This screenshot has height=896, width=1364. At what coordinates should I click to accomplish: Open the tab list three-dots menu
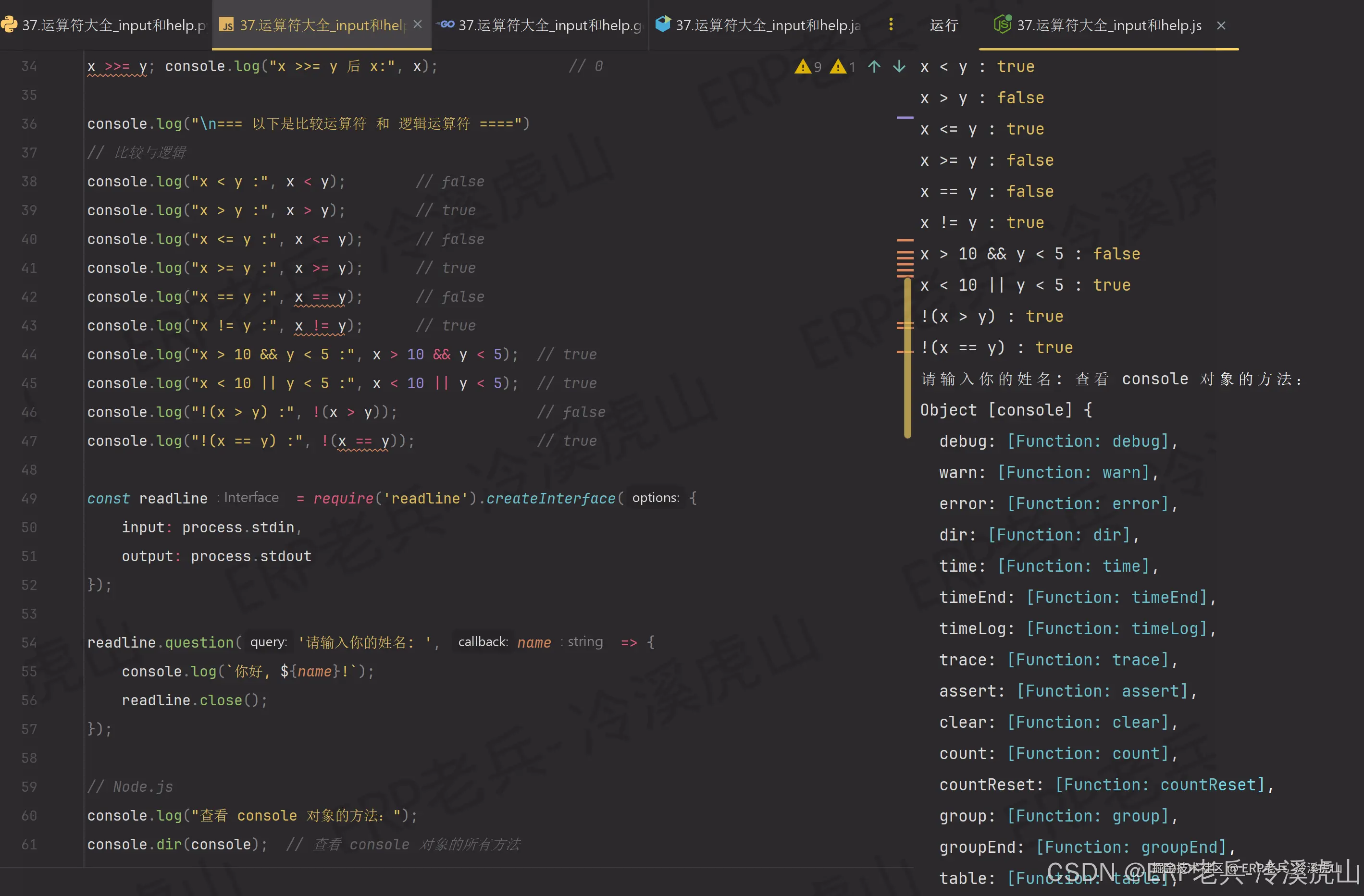point(891,25)
